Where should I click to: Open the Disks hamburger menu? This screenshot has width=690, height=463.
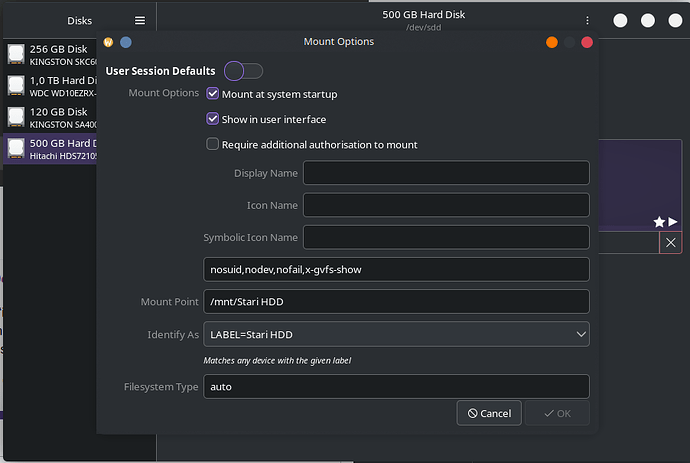click(x=140, y=20)
